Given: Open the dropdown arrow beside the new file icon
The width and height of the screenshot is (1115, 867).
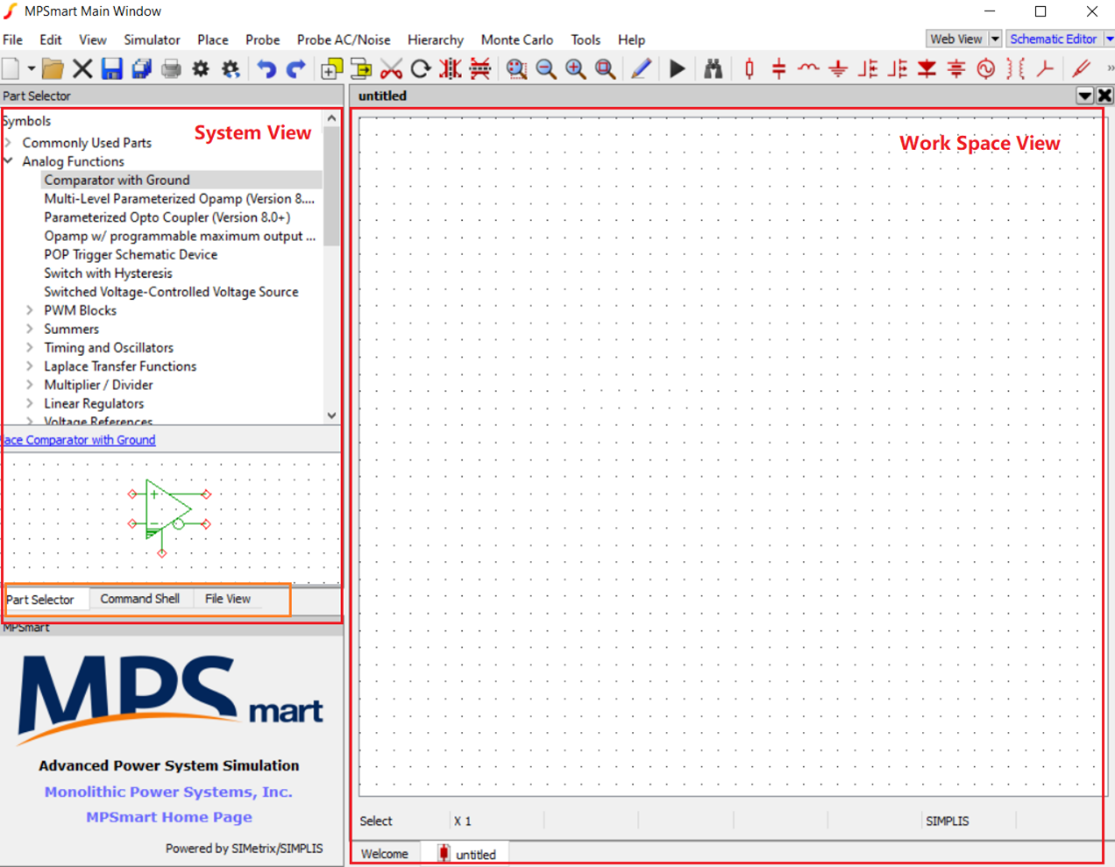Looking at the screenshot, I should click(x=31, y=69).
